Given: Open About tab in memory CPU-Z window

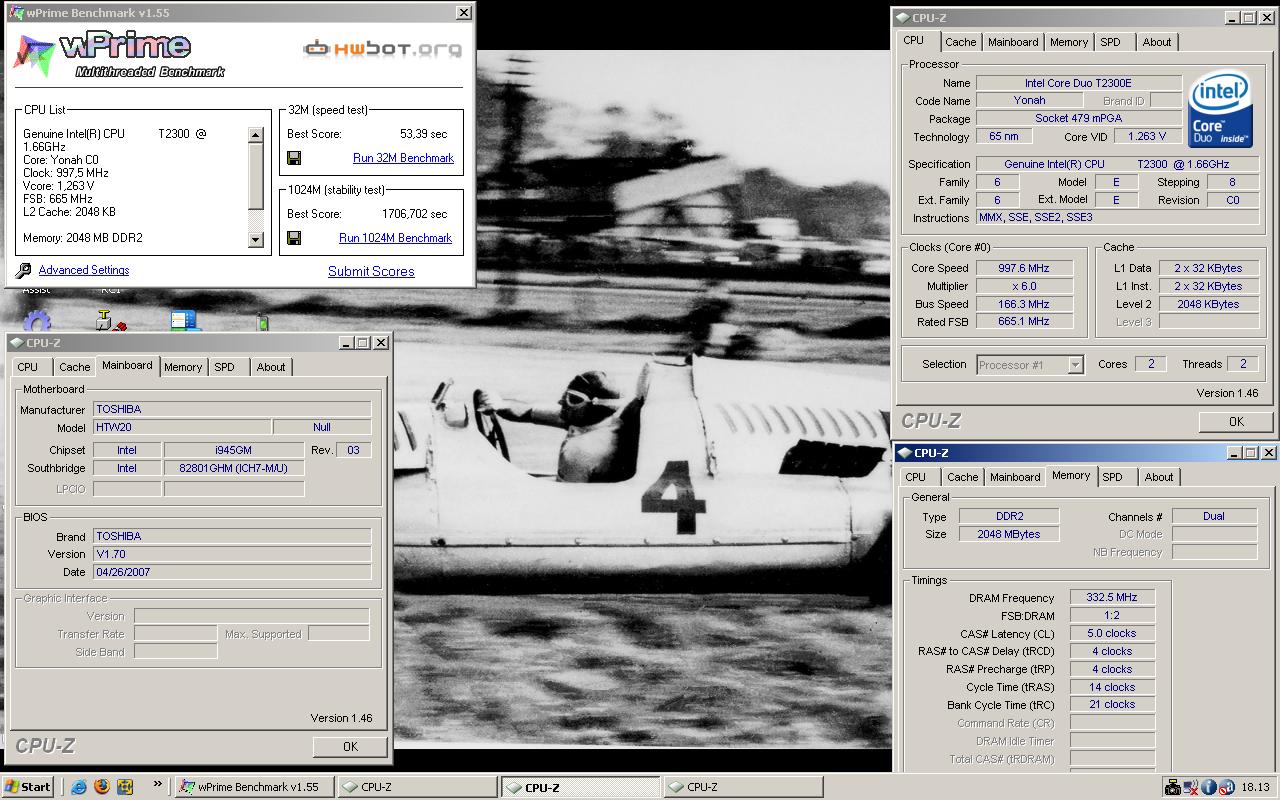Looking at the screenshot, I should click(x=1159, y=477).
